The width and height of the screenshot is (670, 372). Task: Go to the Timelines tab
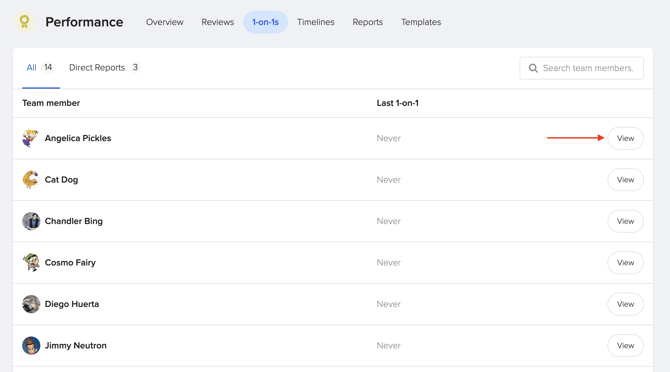pos(316,22)
